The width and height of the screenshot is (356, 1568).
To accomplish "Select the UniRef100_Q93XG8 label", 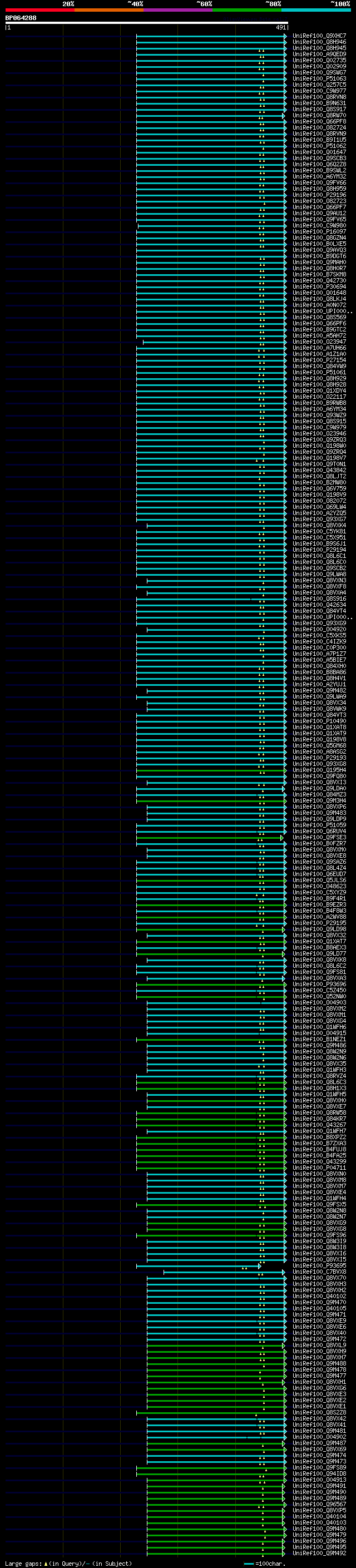I will click(319, 764).
